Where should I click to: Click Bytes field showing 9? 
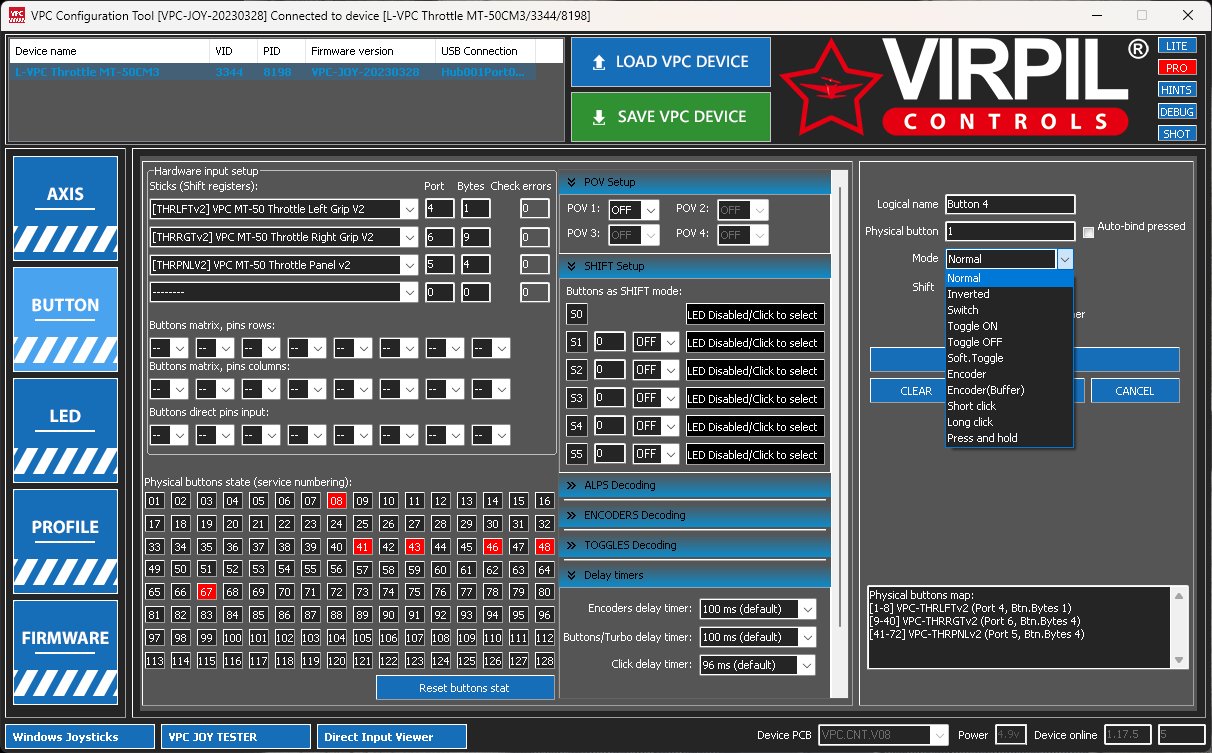(475, 237)
